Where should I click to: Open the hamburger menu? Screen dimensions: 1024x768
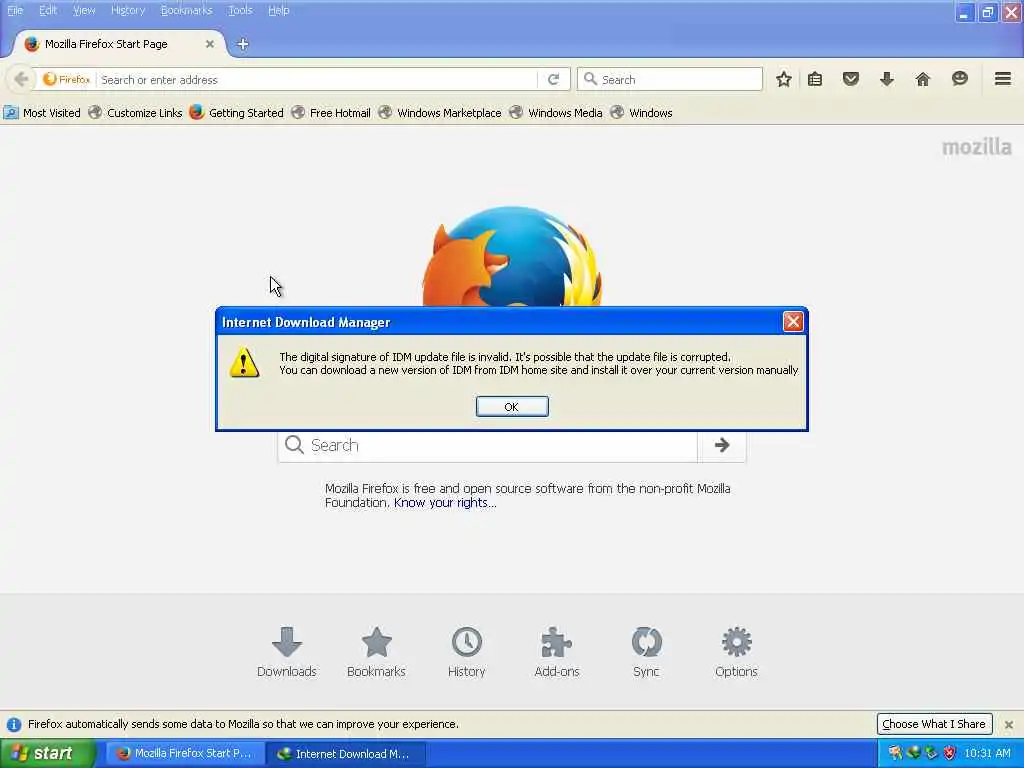click(x=1003, y=79)
